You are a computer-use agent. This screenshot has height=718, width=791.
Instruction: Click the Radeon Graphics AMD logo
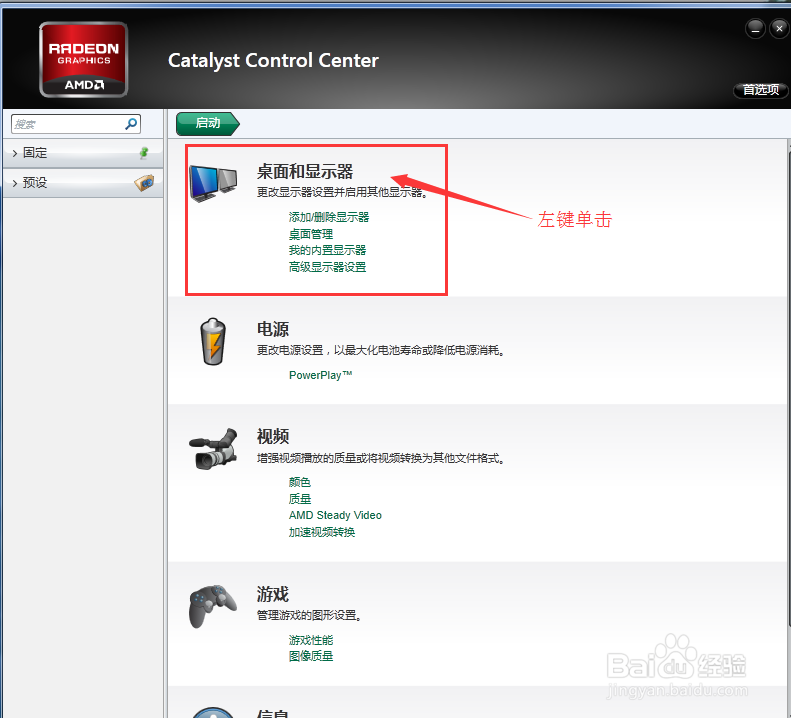coord(84,60)
